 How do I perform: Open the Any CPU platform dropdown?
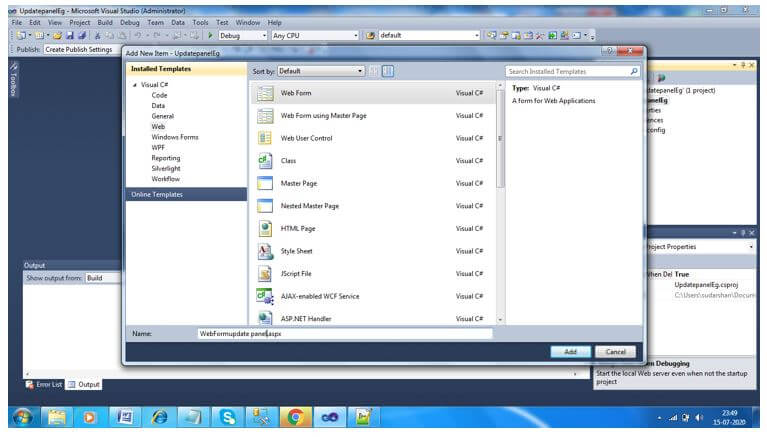tap(315, 36)
